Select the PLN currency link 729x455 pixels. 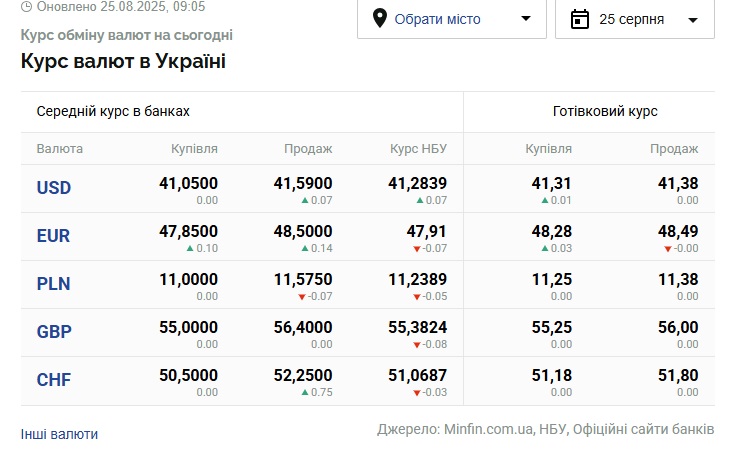tap(54, 284)
